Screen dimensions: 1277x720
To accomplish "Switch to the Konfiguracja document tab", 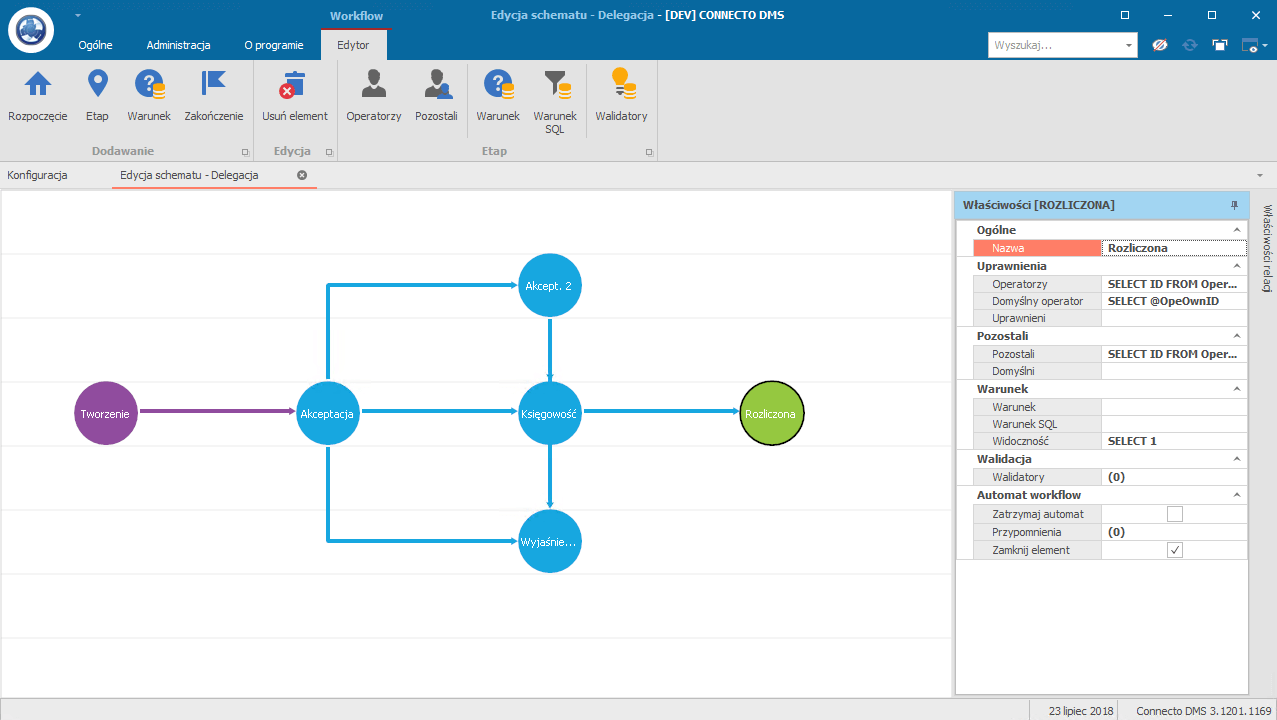I will click(x=37, y=175).
